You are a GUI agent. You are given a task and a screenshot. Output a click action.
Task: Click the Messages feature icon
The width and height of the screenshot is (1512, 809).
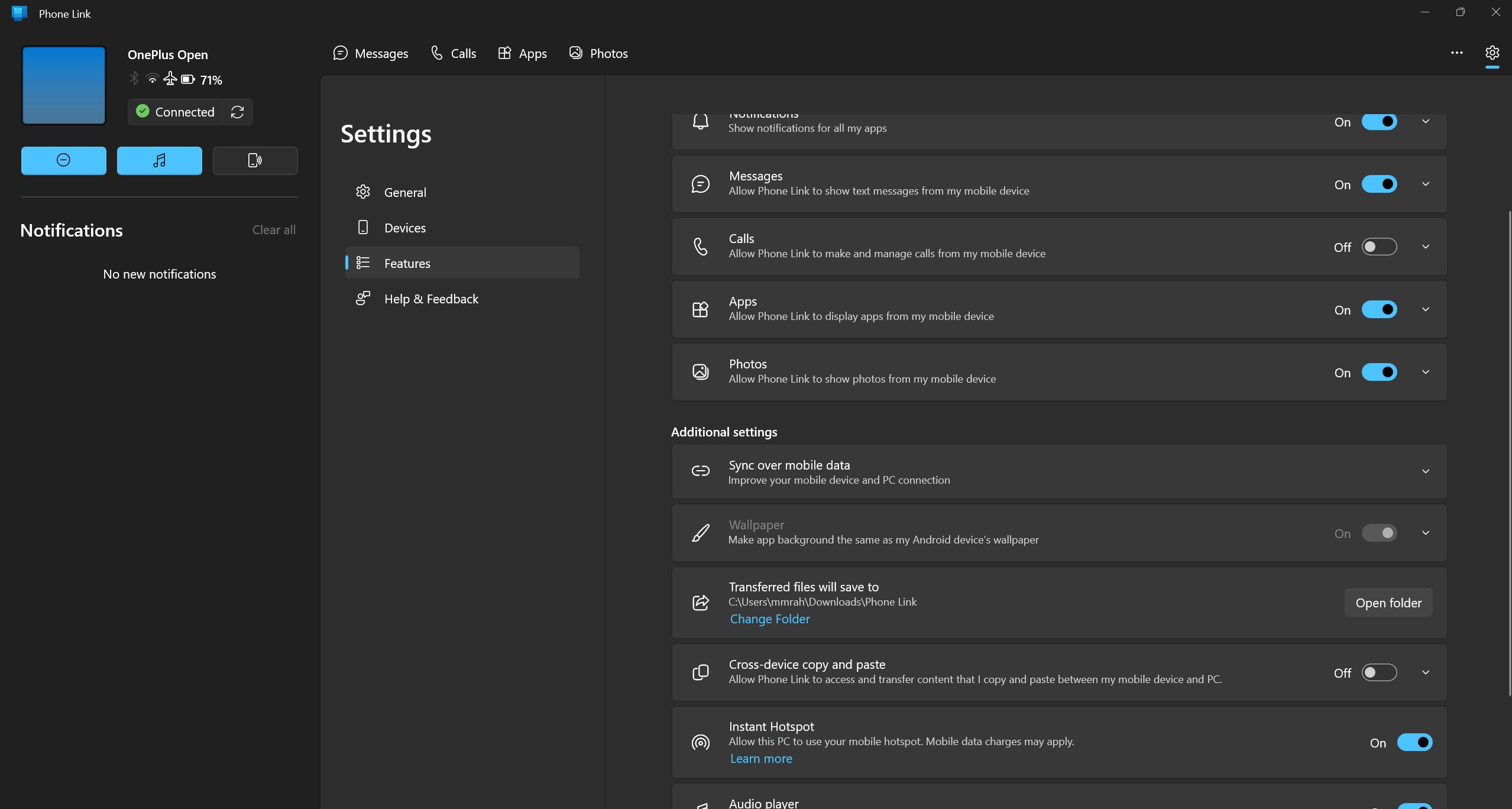click(x=700, y=183)
